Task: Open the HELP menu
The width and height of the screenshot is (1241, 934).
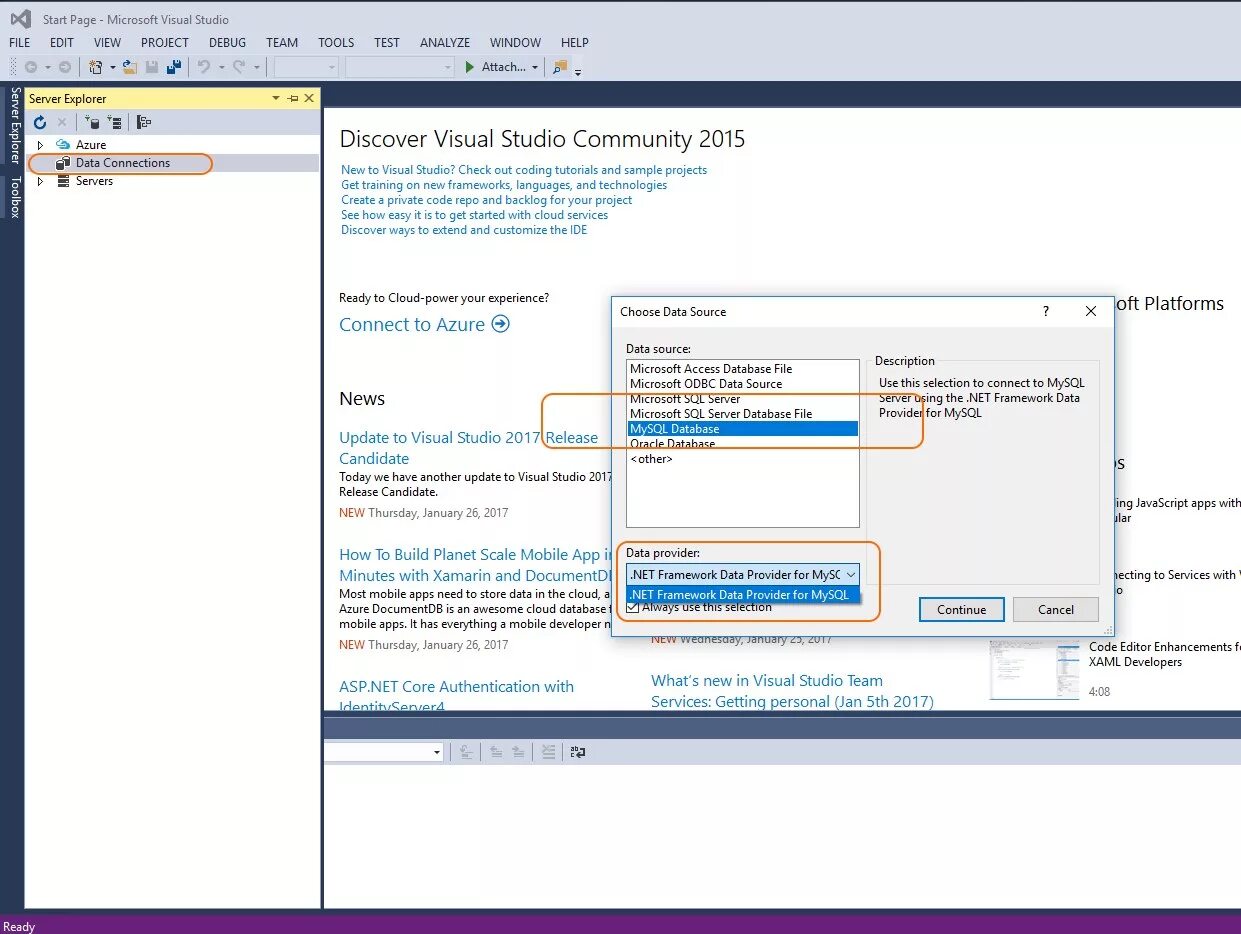Action: point(575,43)
